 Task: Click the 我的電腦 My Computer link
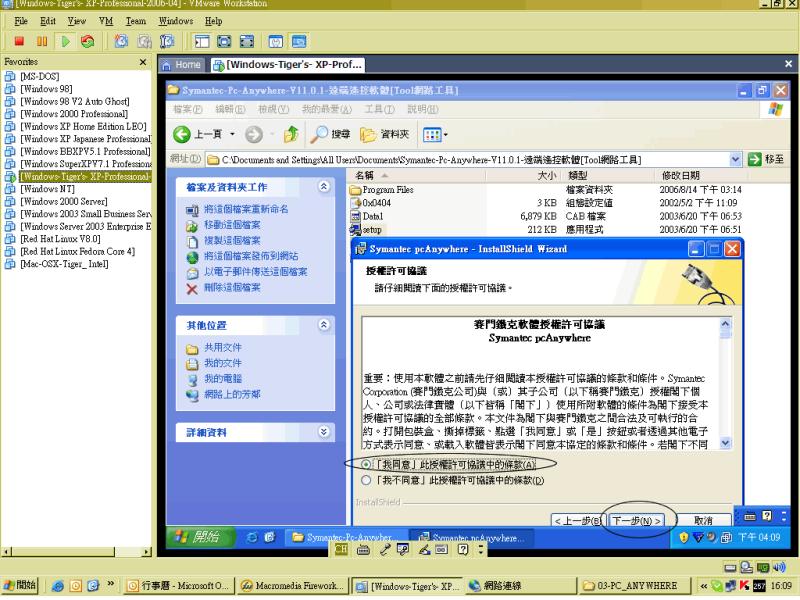click(x=223, y=379)
